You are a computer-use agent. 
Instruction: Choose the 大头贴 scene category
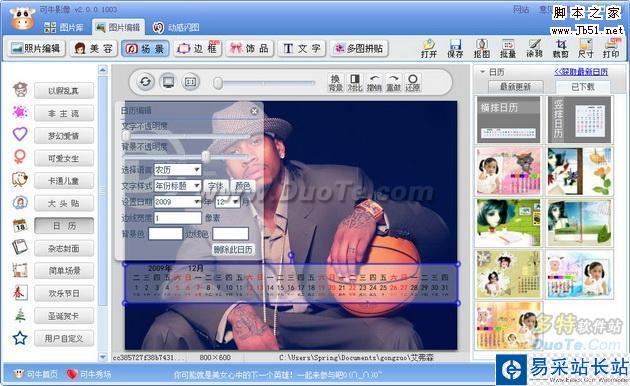(64, 203)
